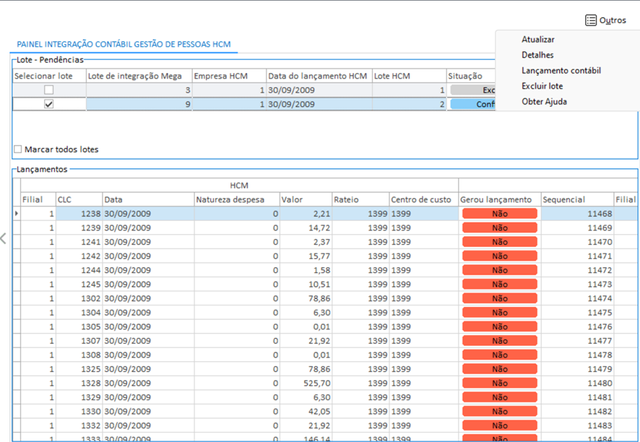Screen dimensions: 640x442
Task: Click the red Não badge for sequencial 11468
Action: 499,214
